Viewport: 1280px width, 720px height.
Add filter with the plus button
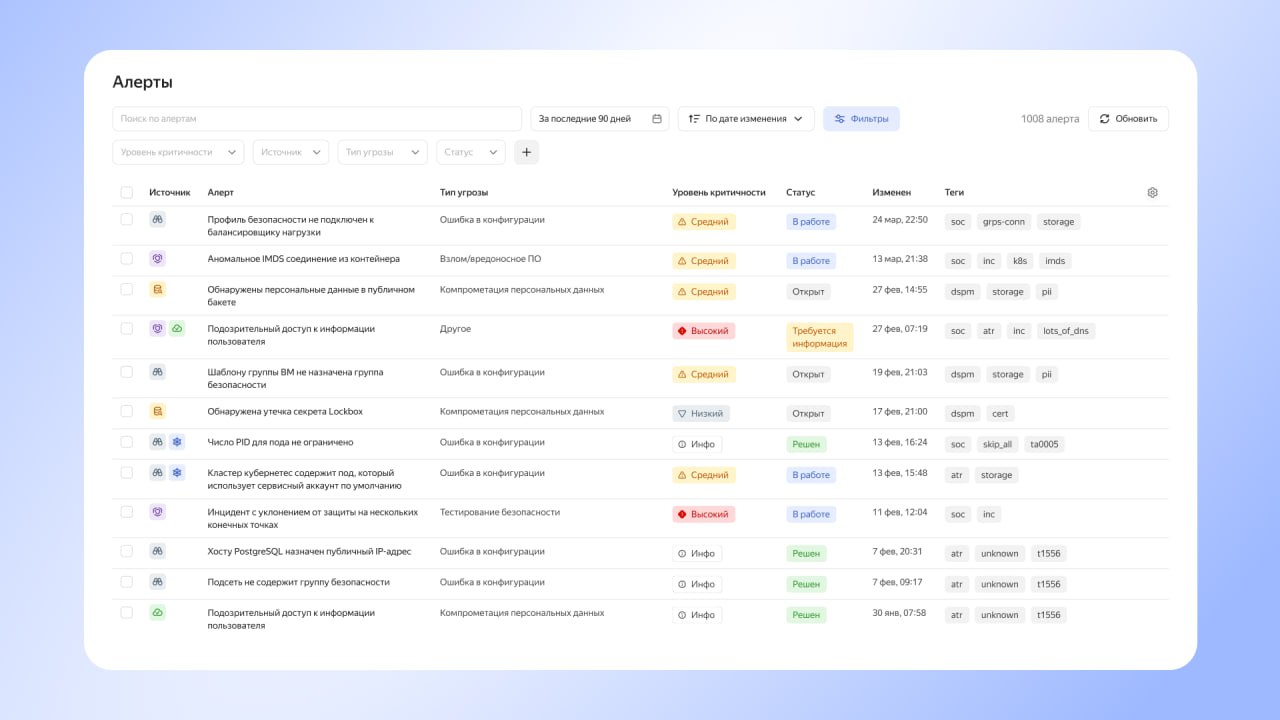click(526, 152)
